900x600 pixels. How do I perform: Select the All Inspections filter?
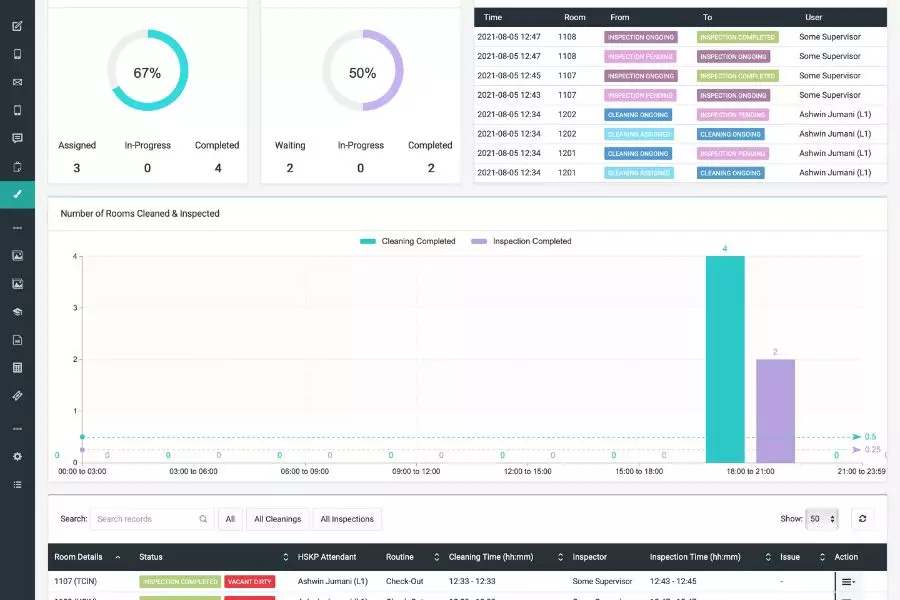[x=347, y=519]
